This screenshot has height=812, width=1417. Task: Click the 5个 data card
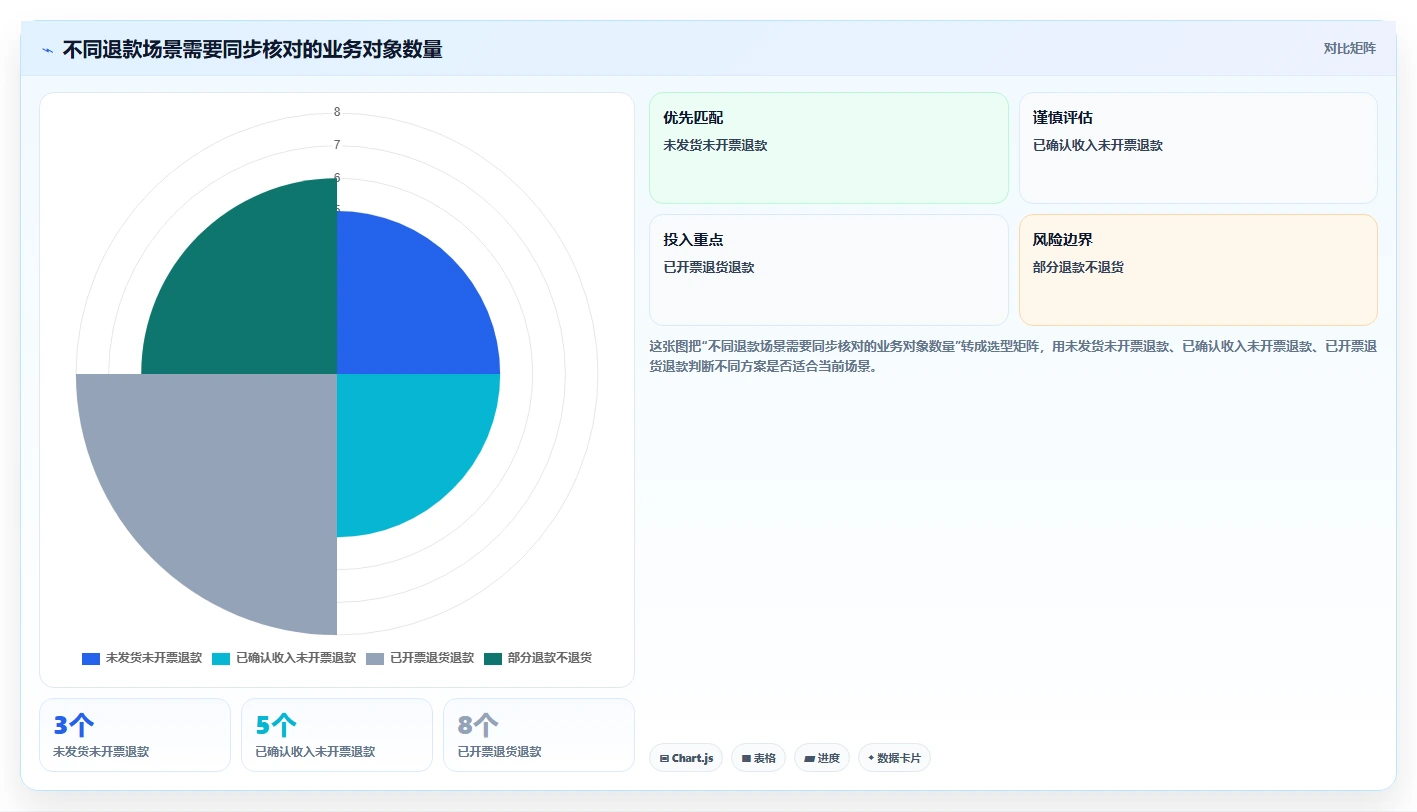click(x=337, y=735)
